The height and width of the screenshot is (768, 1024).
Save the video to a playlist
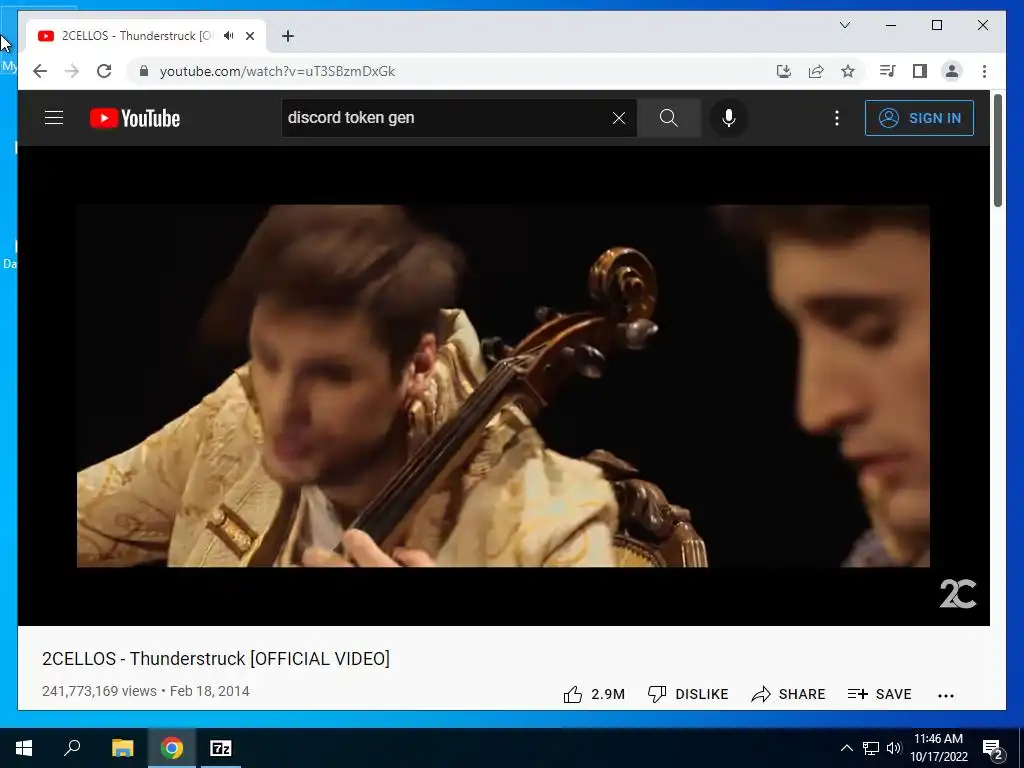pos(879,694)
